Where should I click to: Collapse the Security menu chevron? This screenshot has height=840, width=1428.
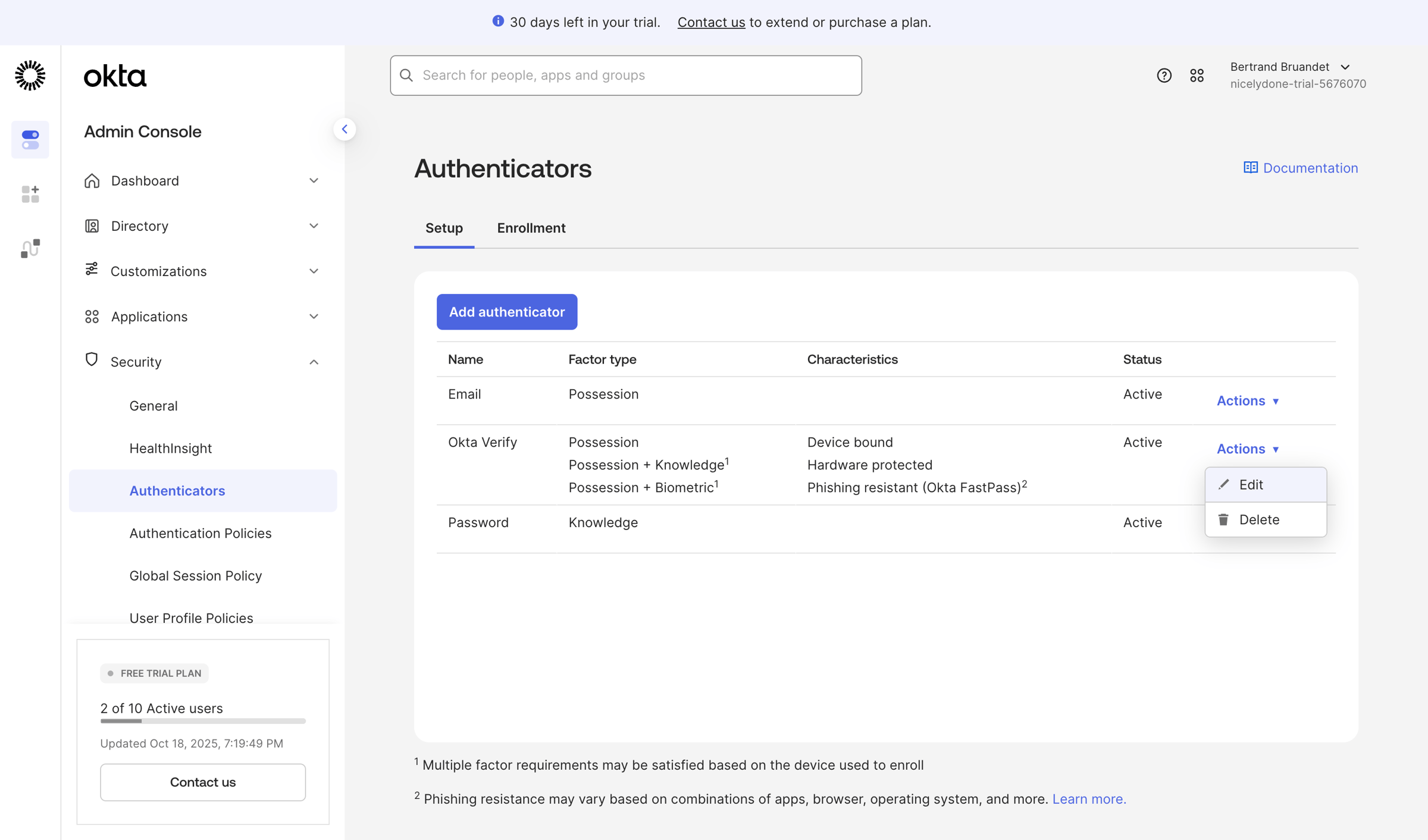(x=314, y=362)
